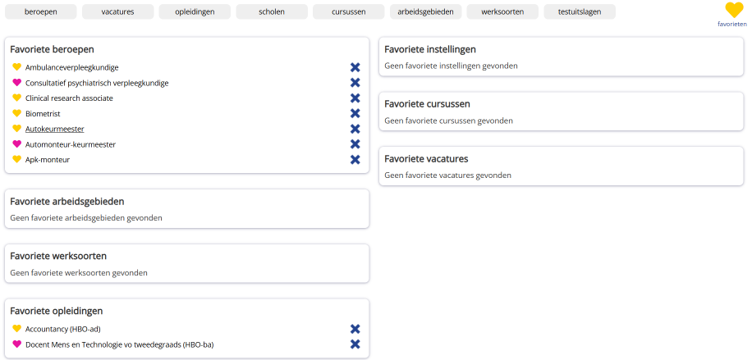Click yellow heart beside Apk-monteur
The height and width of the screenshot is (360, 752).
pyautogui.click(x=17, y=159)
